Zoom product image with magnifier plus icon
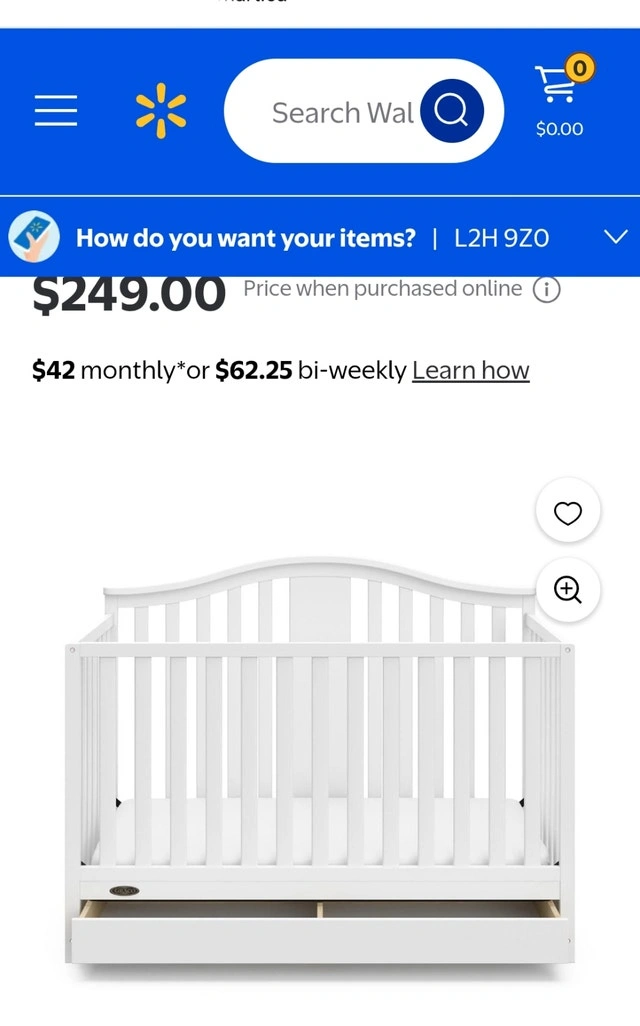Viewport: 640px width, 1026px height. tap(567, 590)
